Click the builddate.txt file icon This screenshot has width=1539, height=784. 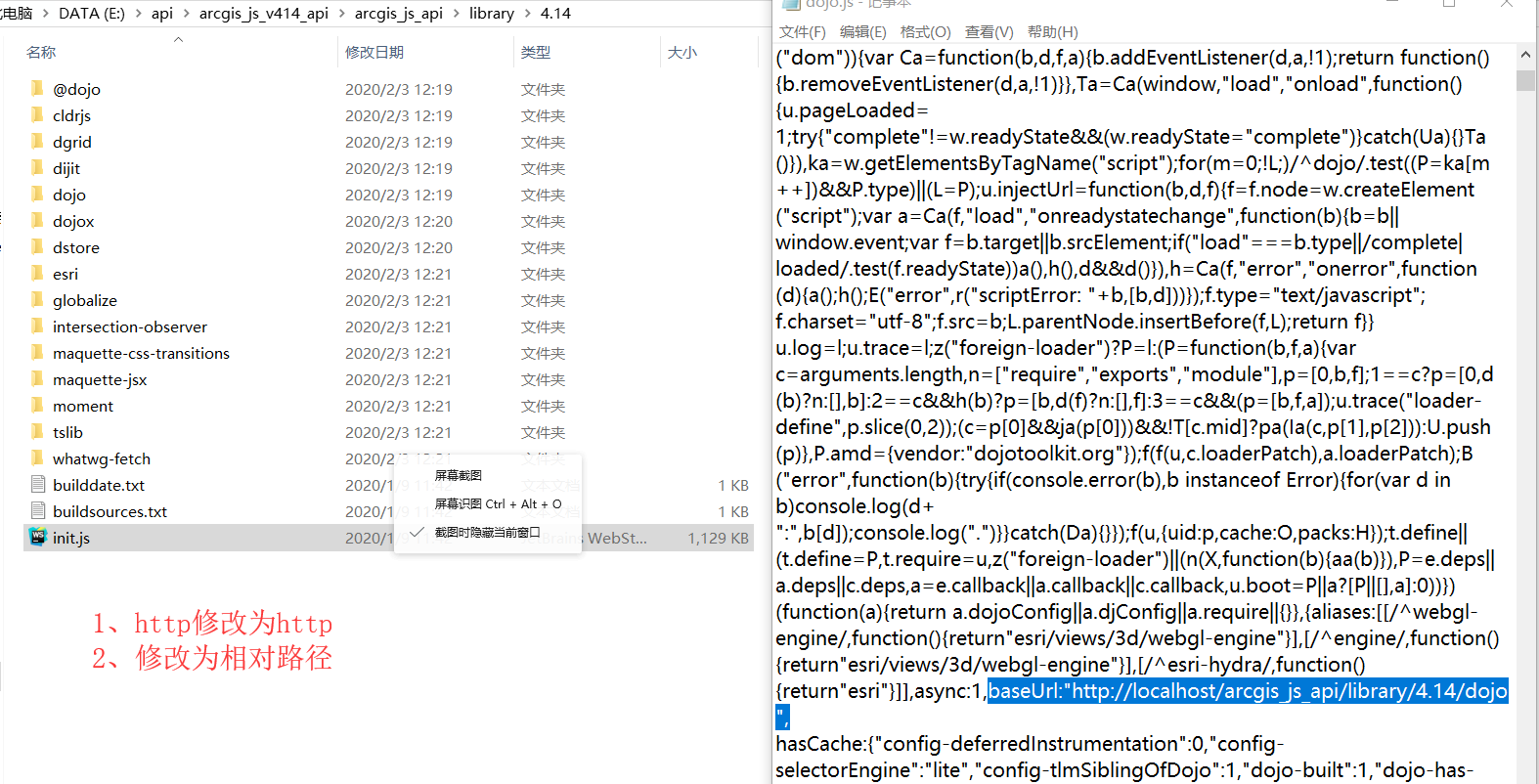[38, 484]
